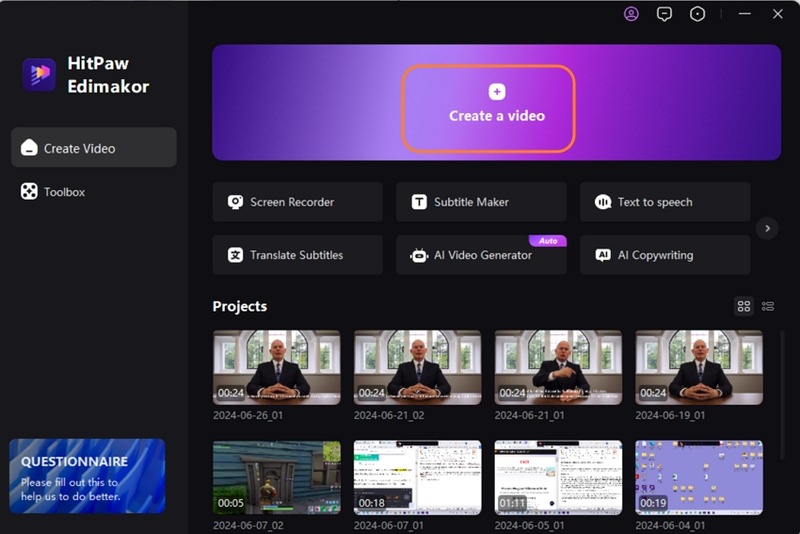Open the Questionnaire banner
Viewport: 800px width, 534px height.
point(87,476)
